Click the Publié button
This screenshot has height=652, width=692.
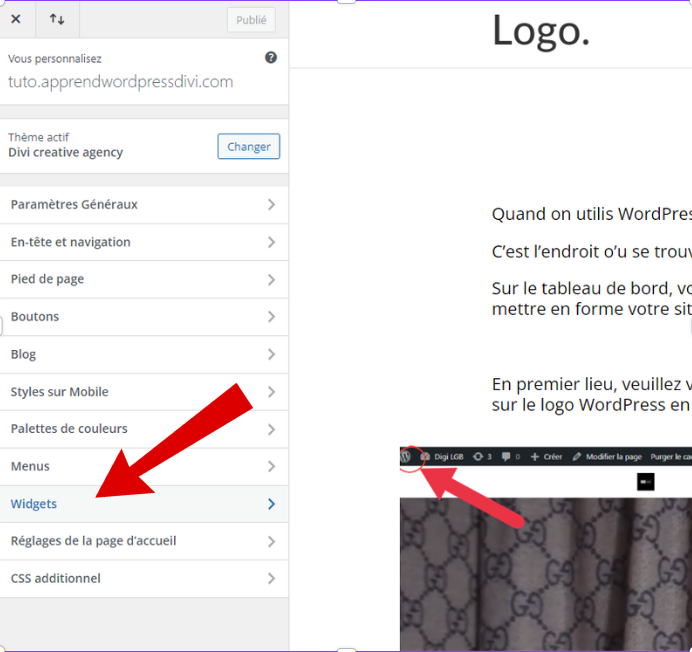point(251,19)
